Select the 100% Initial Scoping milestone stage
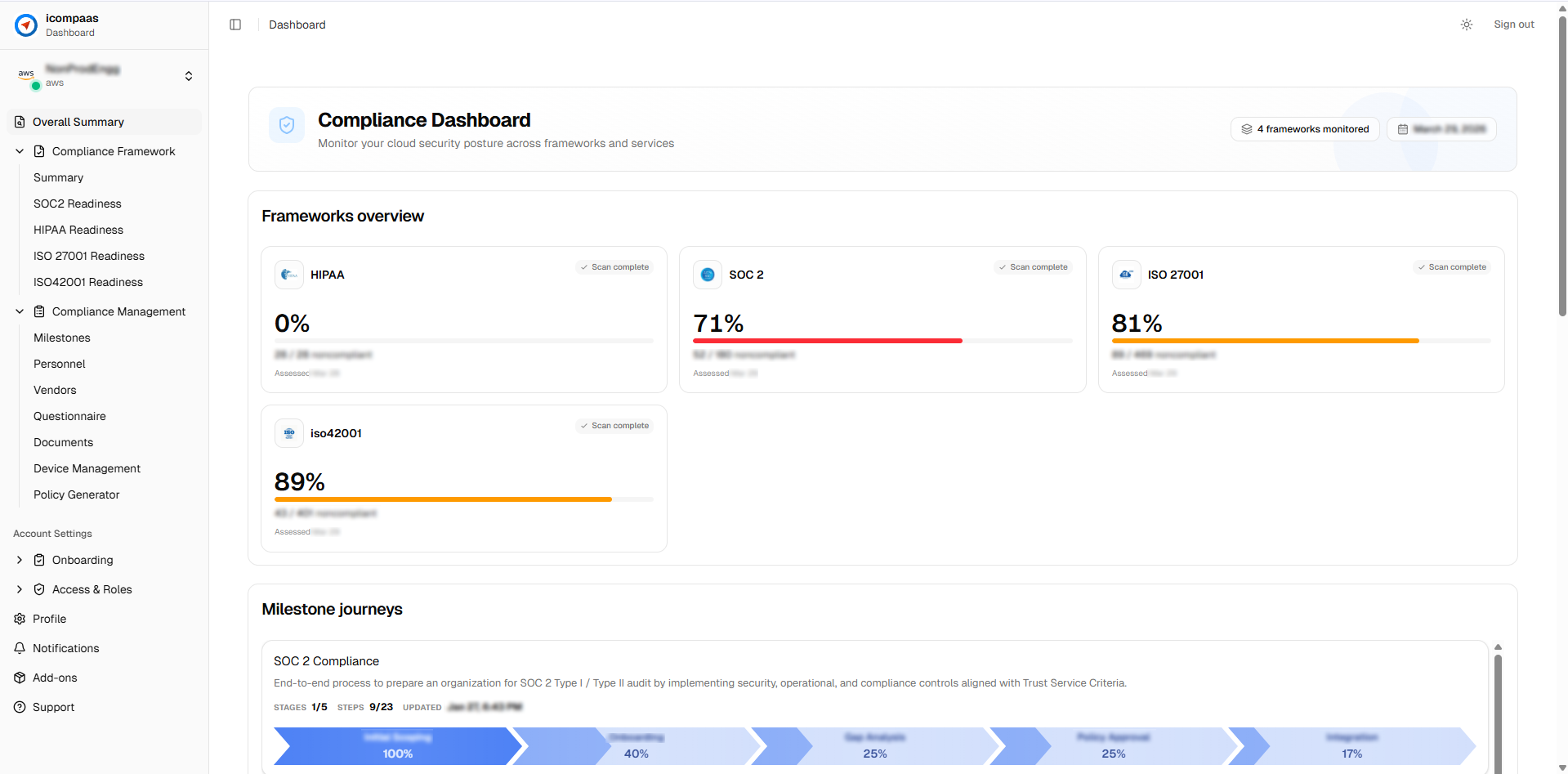 tap(397, 746)
